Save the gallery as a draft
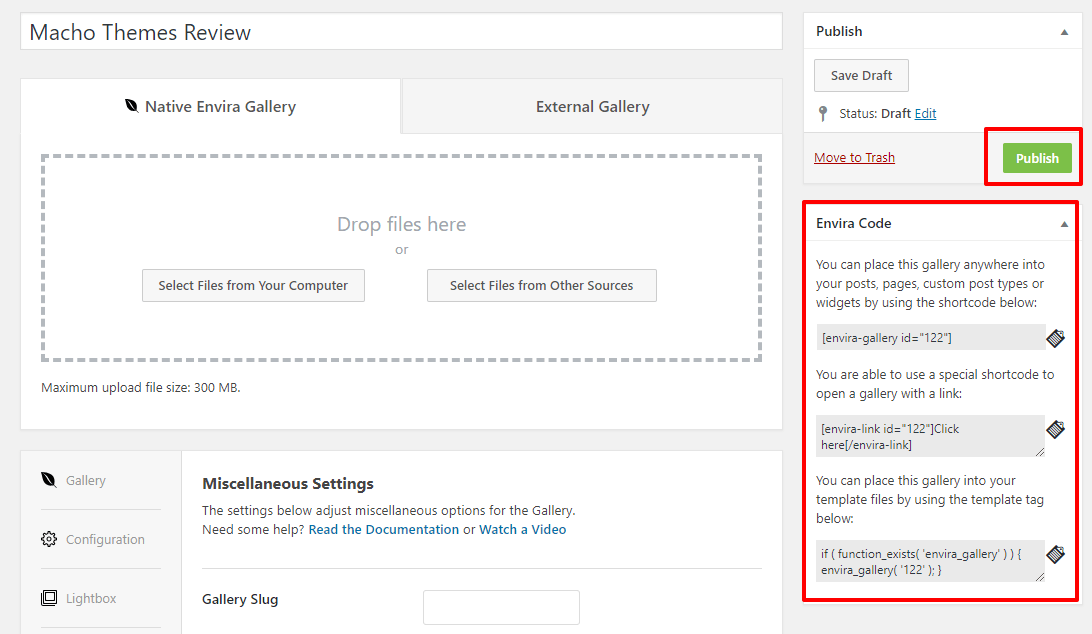Viewport: 1092px width, 634px height. click(861, 75)
